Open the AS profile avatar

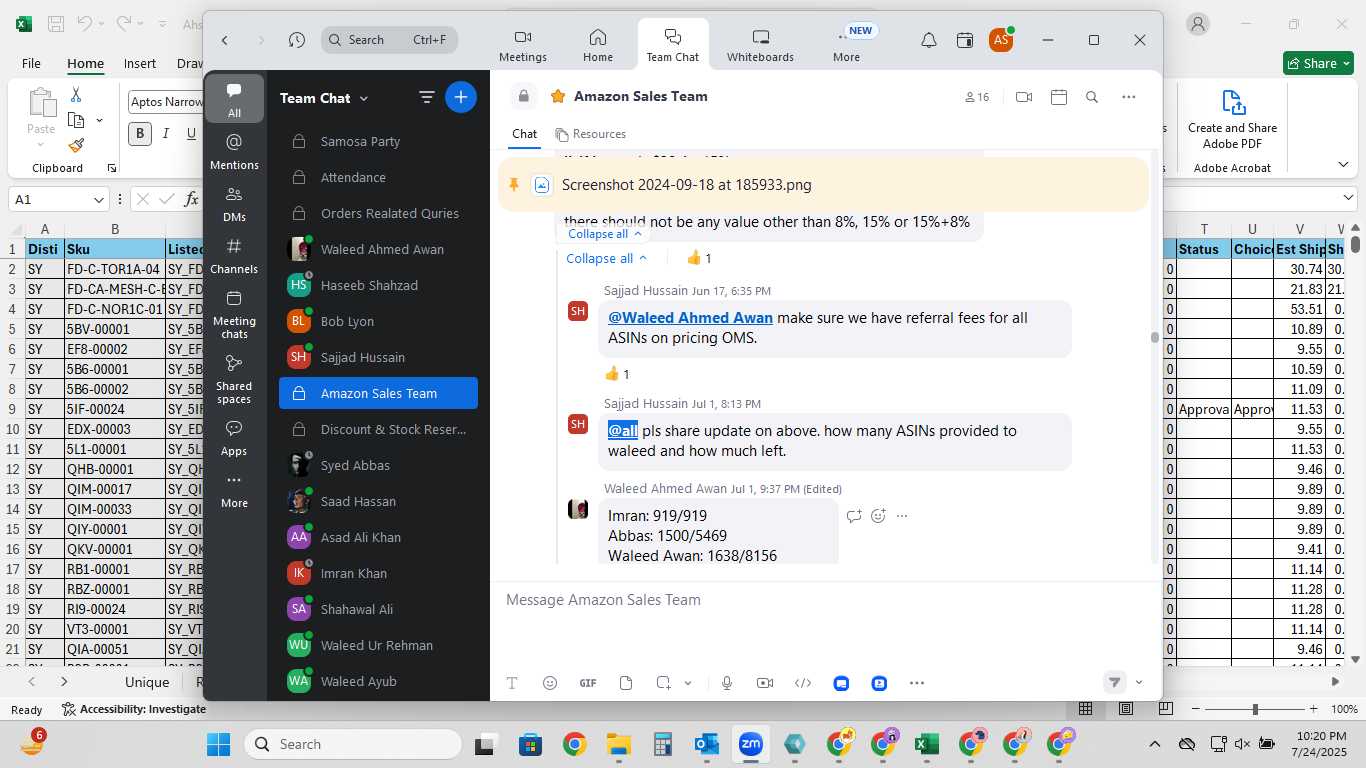[1001, 40]
